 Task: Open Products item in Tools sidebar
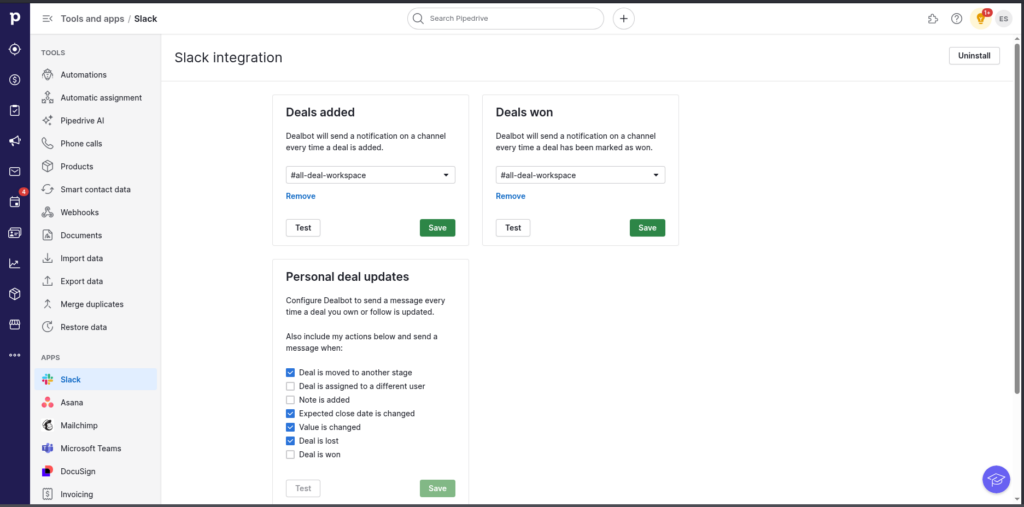tap(95, 167)
